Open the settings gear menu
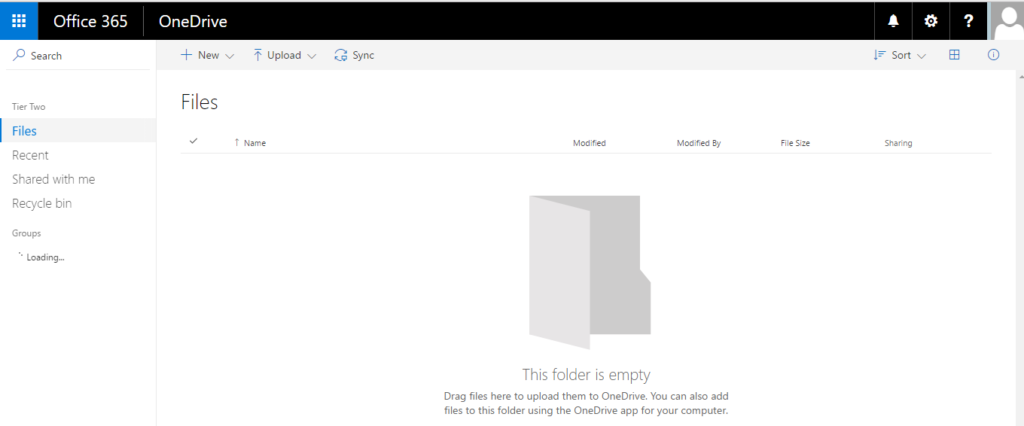Screen dimensions: 1024x426 (x=931, y=21)
